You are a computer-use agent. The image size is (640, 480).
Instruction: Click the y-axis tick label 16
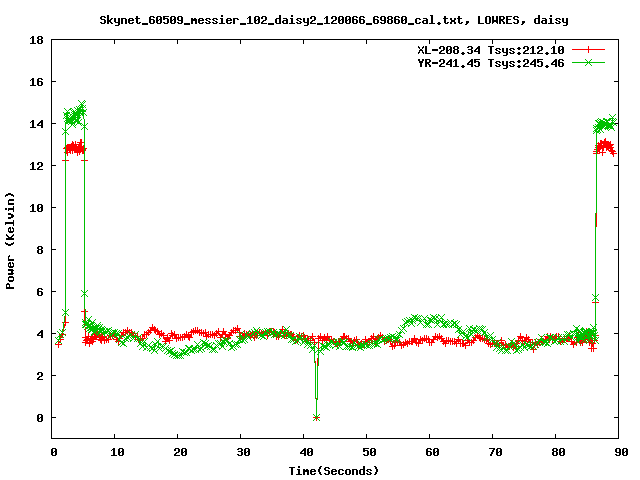[x=36, y=82]
